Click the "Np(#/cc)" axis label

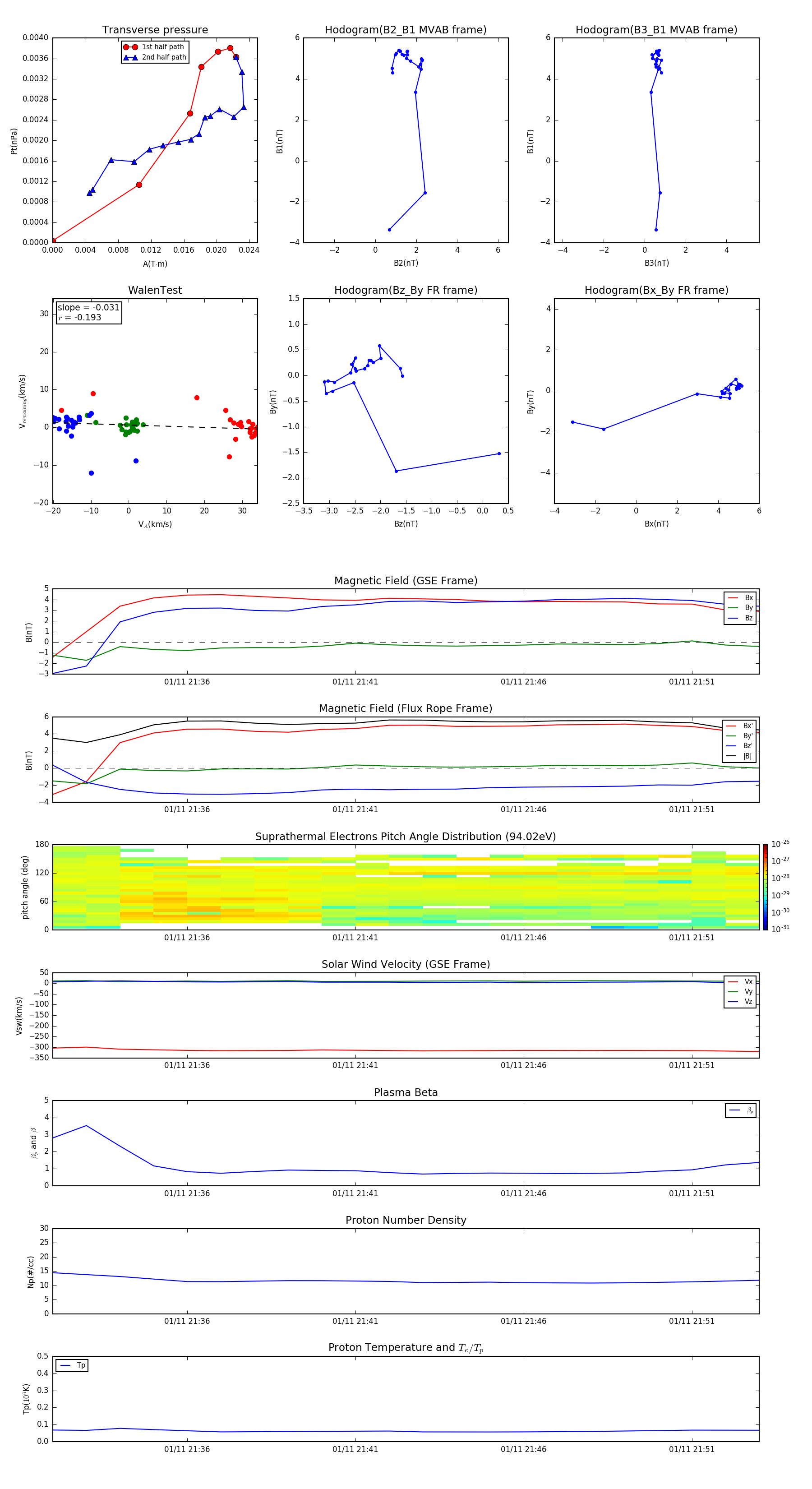31,1272
